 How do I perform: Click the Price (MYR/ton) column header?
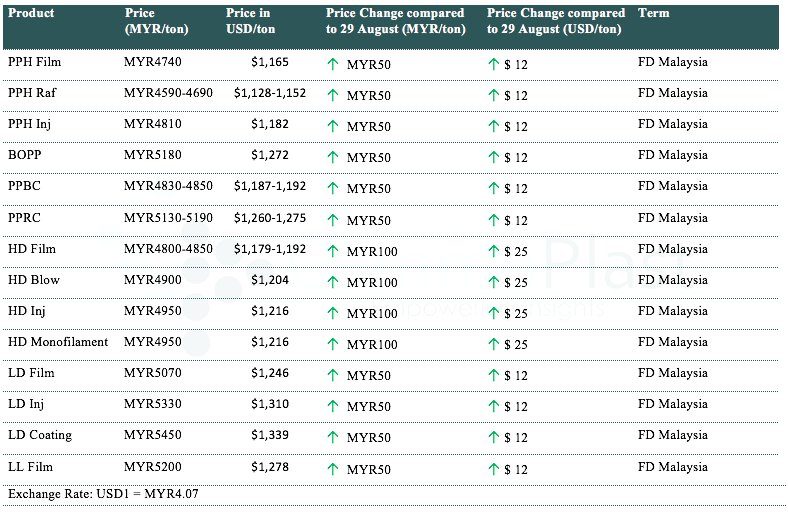[153, 21]
